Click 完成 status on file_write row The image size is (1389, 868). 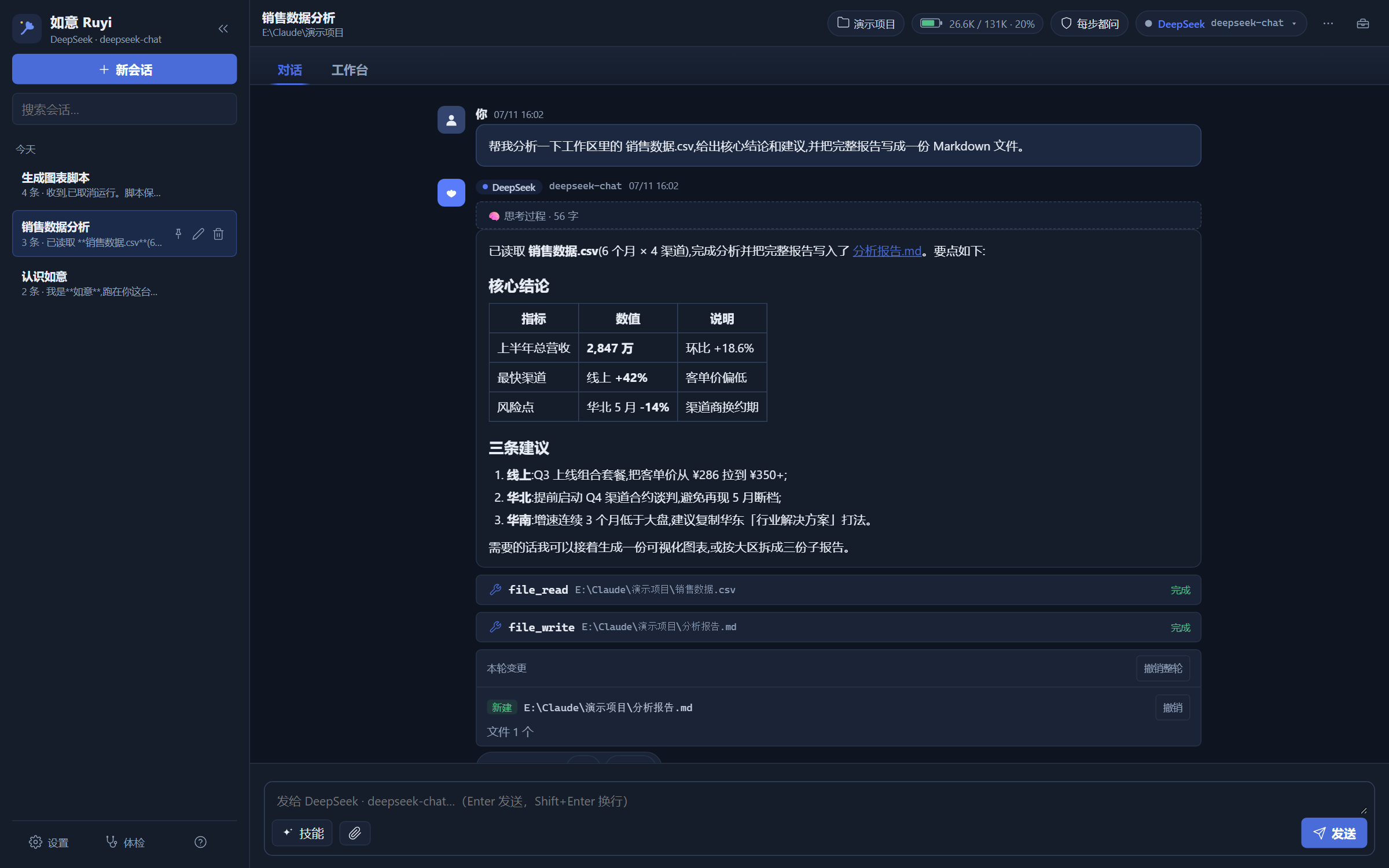(x=1180, y=628)
